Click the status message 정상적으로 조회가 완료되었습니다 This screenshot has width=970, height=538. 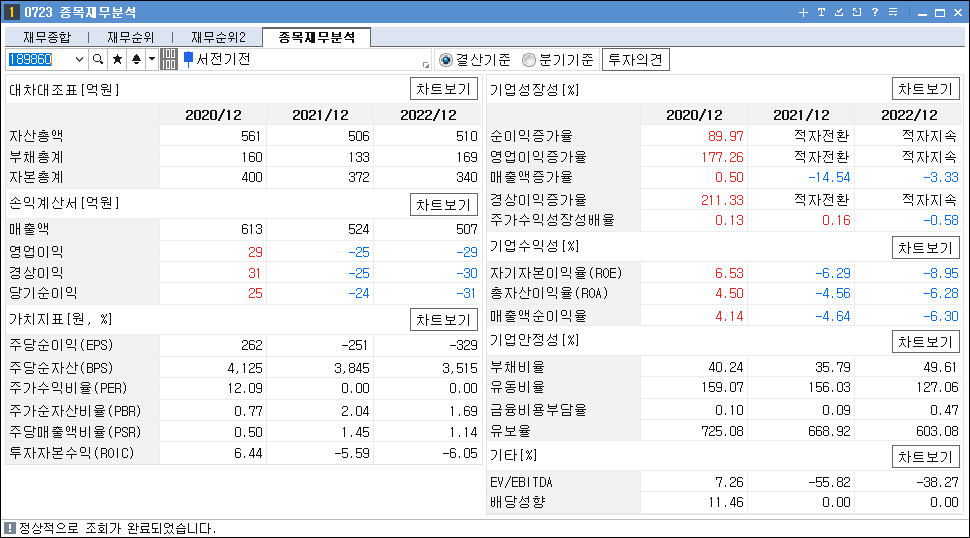[118, 528]
